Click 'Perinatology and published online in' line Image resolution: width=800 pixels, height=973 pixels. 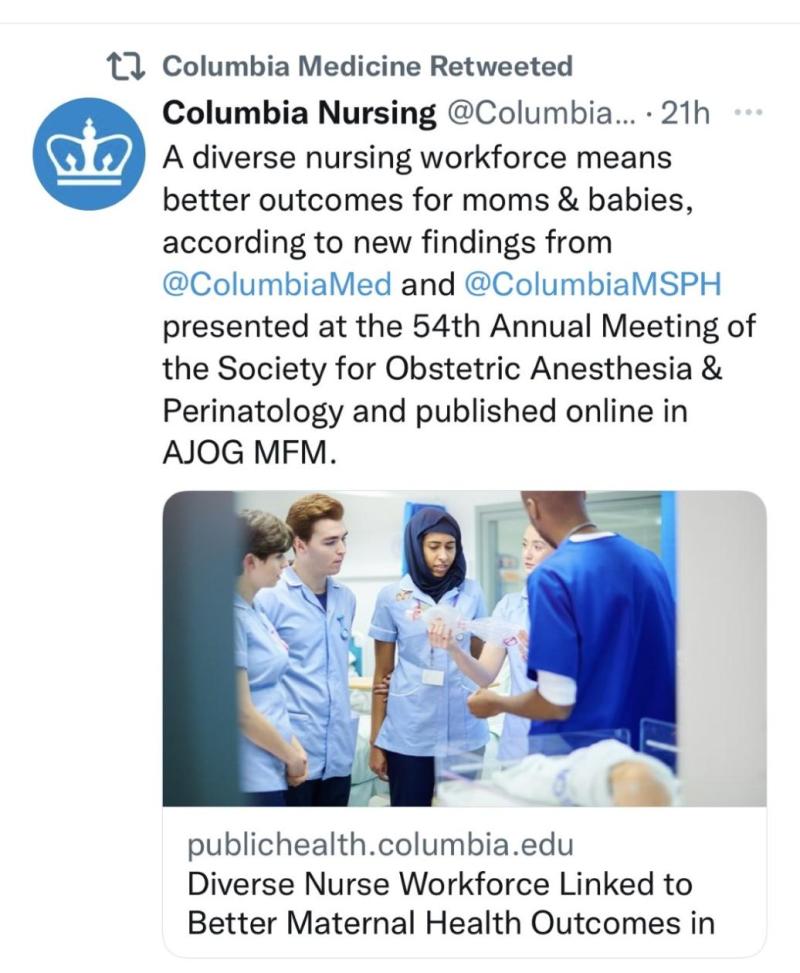coord(425,411)
